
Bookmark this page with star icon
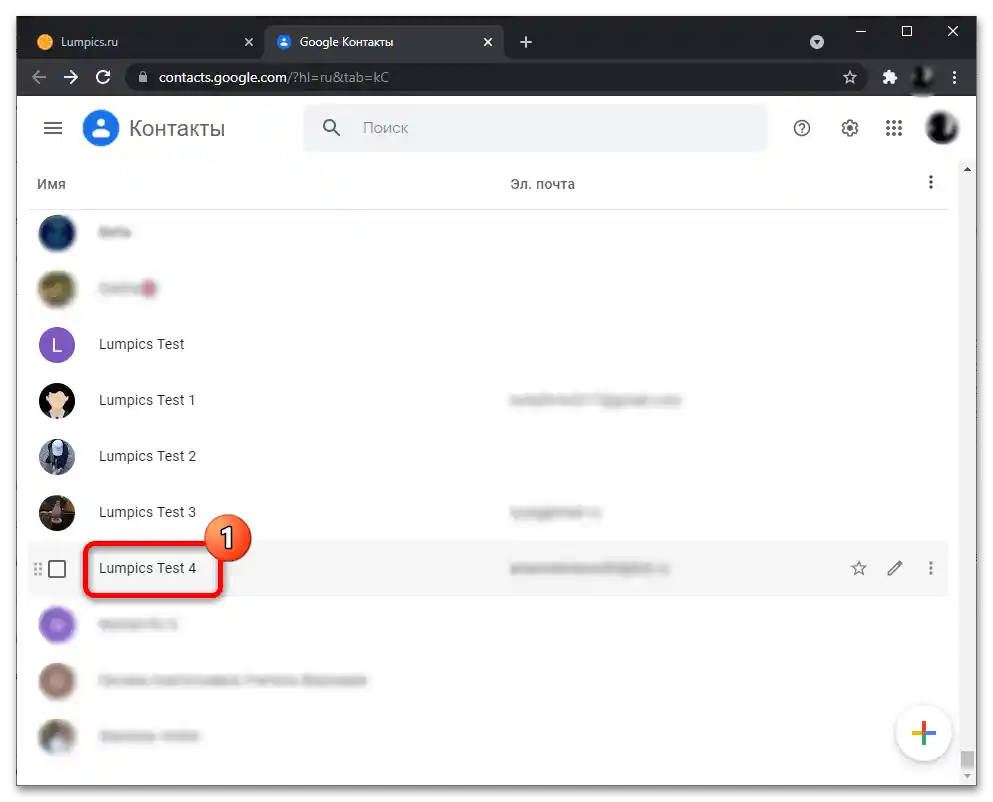tap(849, 77)
